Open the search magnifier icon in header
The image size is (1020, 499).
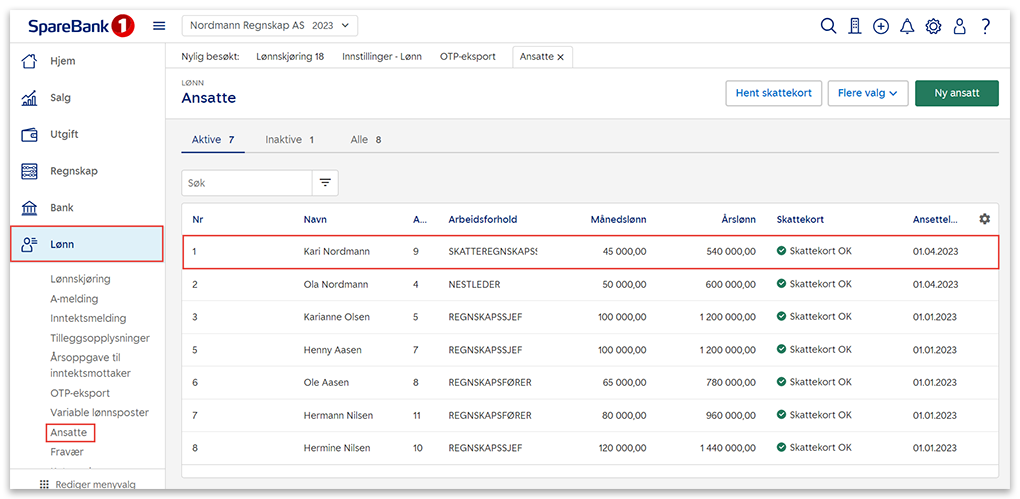(828, 27)
